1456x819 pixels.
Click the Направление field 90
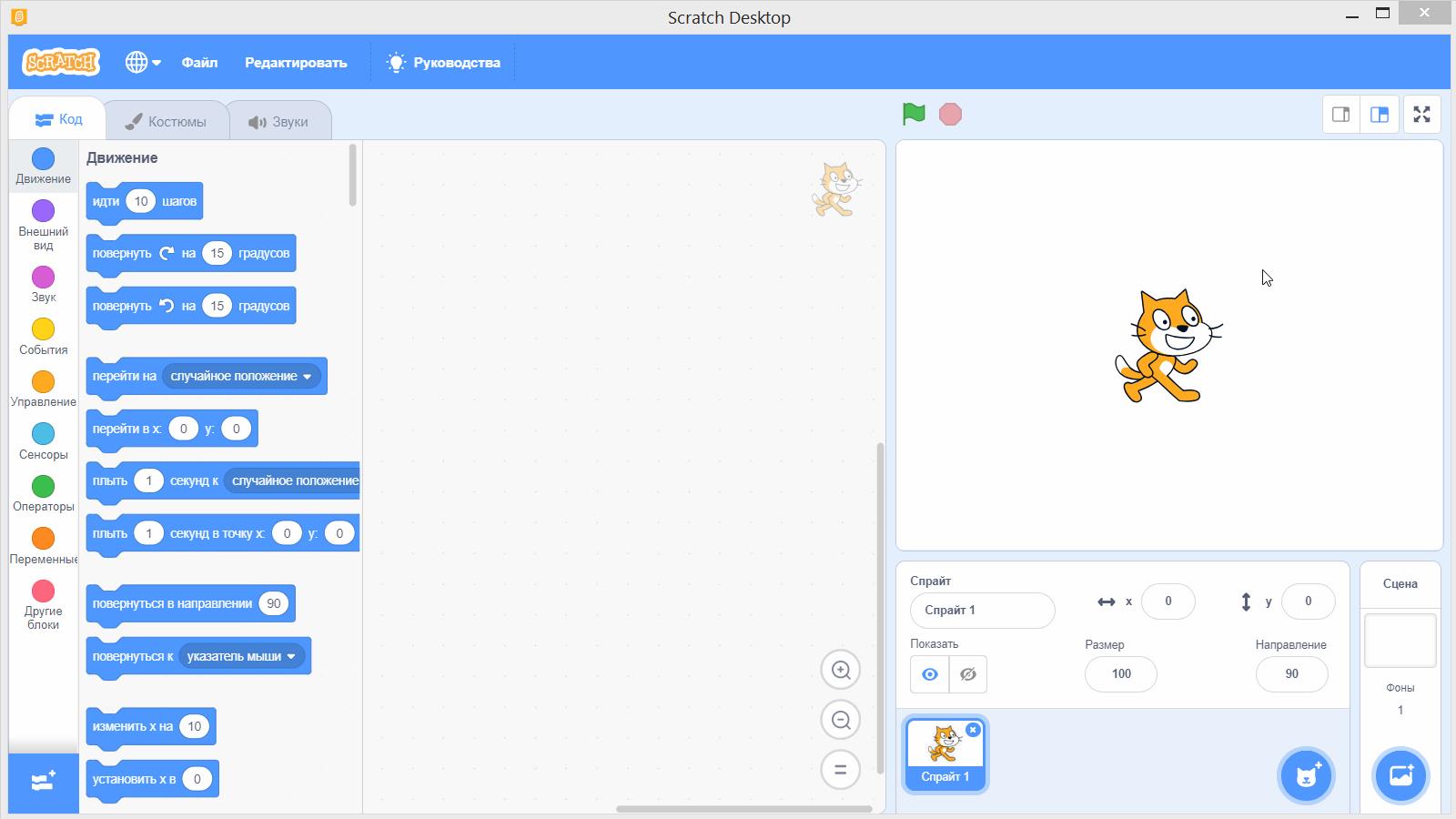[x=1292, y=674]
